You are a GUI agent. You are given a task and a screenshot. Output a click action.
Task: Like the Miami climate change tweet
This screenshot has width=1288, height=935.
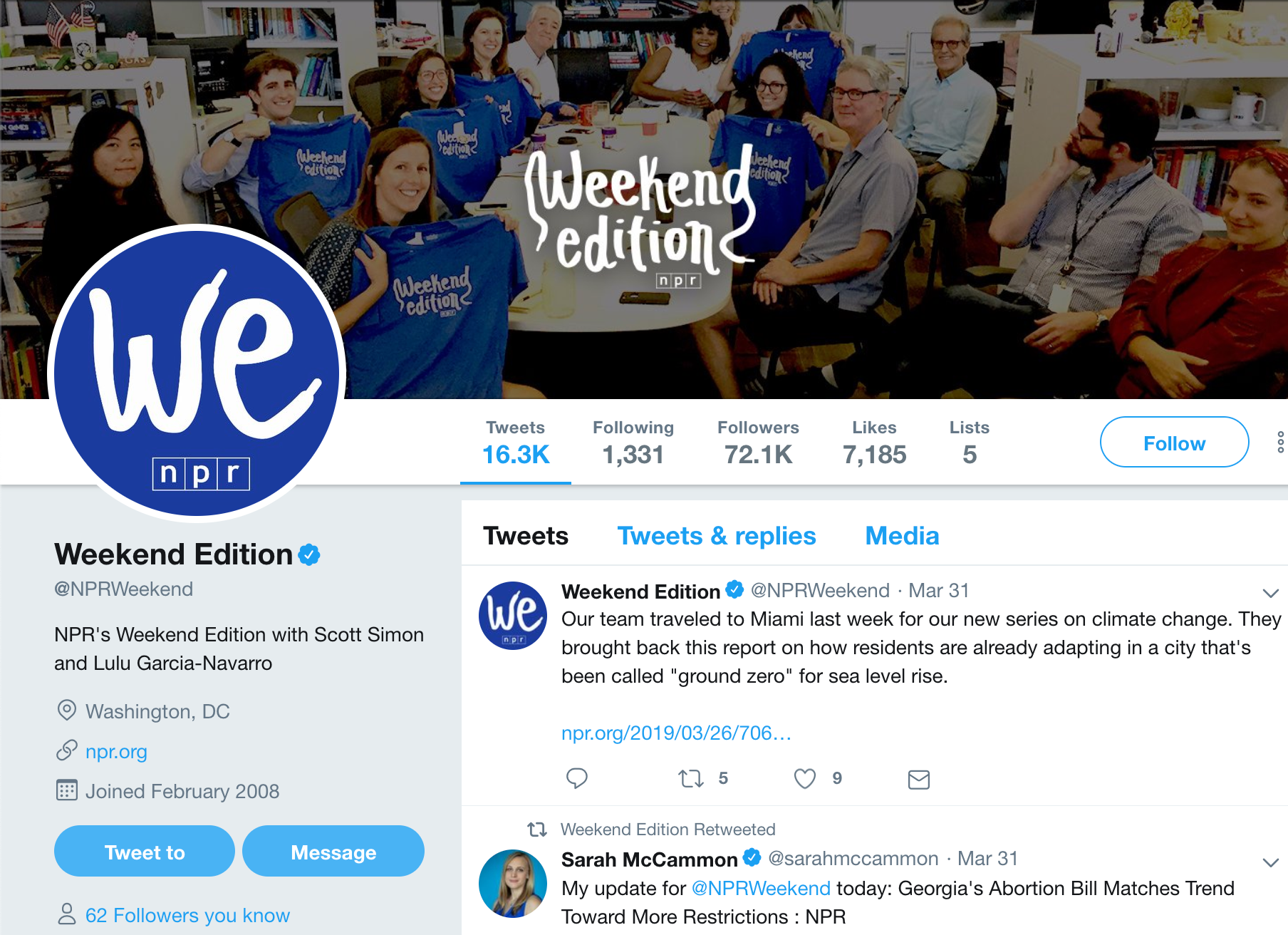coord(804,778)
